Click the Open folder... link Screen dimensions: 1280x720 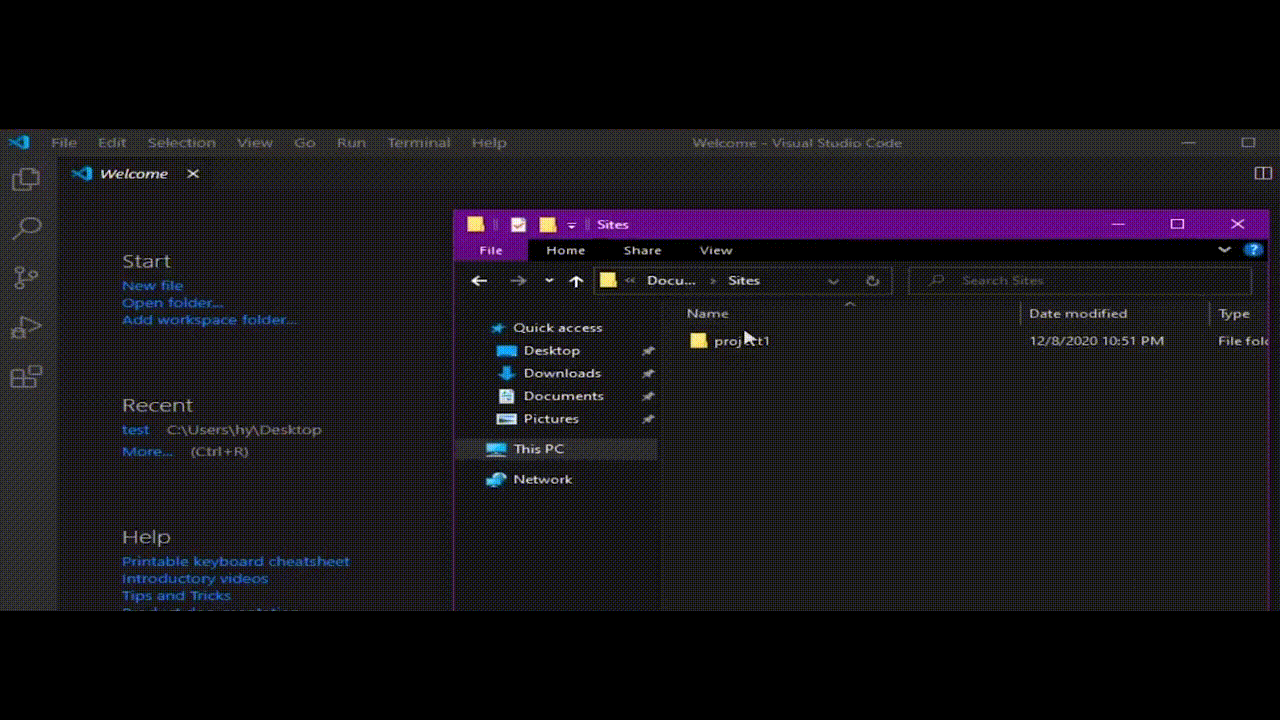coord(172,303)
